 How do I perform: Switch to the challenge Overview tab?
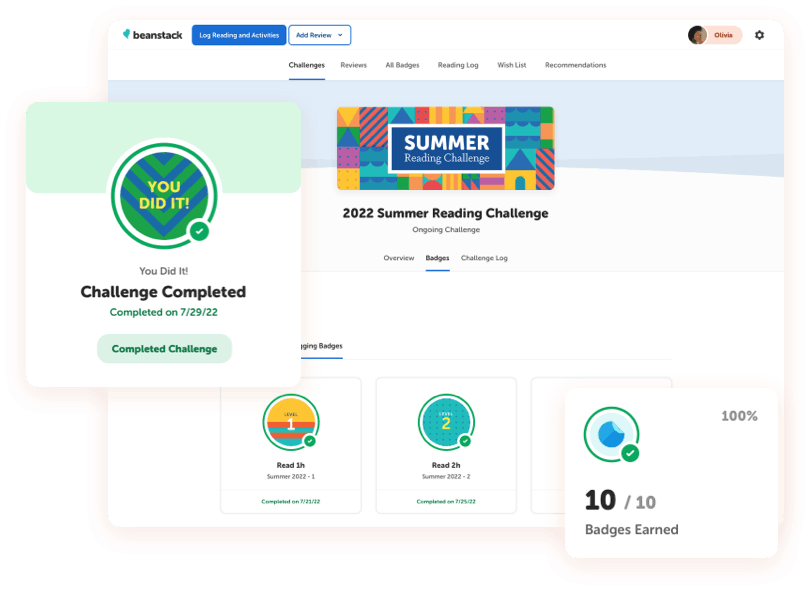pos(398,258)
